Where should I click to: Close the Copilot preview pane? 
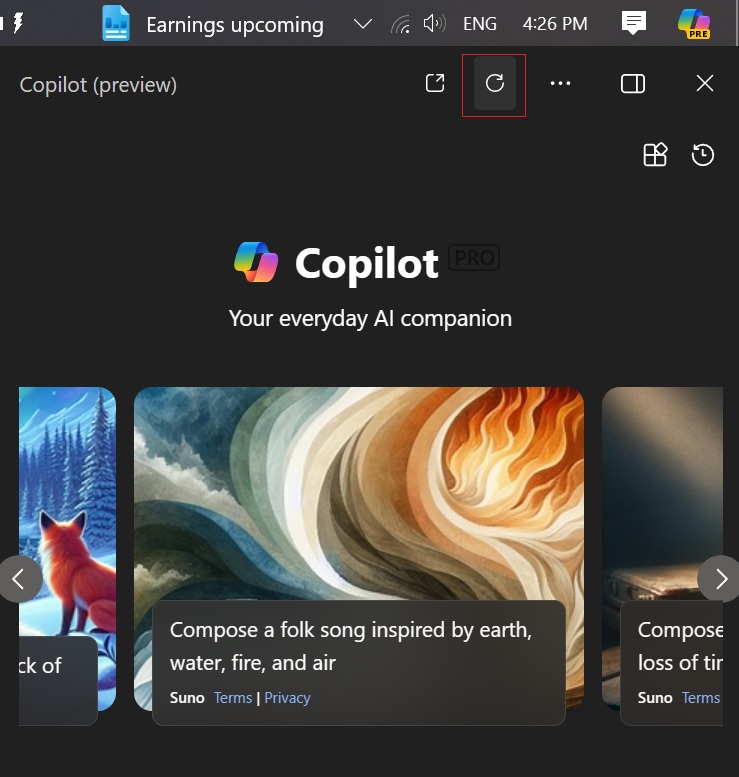click(704, 83)
